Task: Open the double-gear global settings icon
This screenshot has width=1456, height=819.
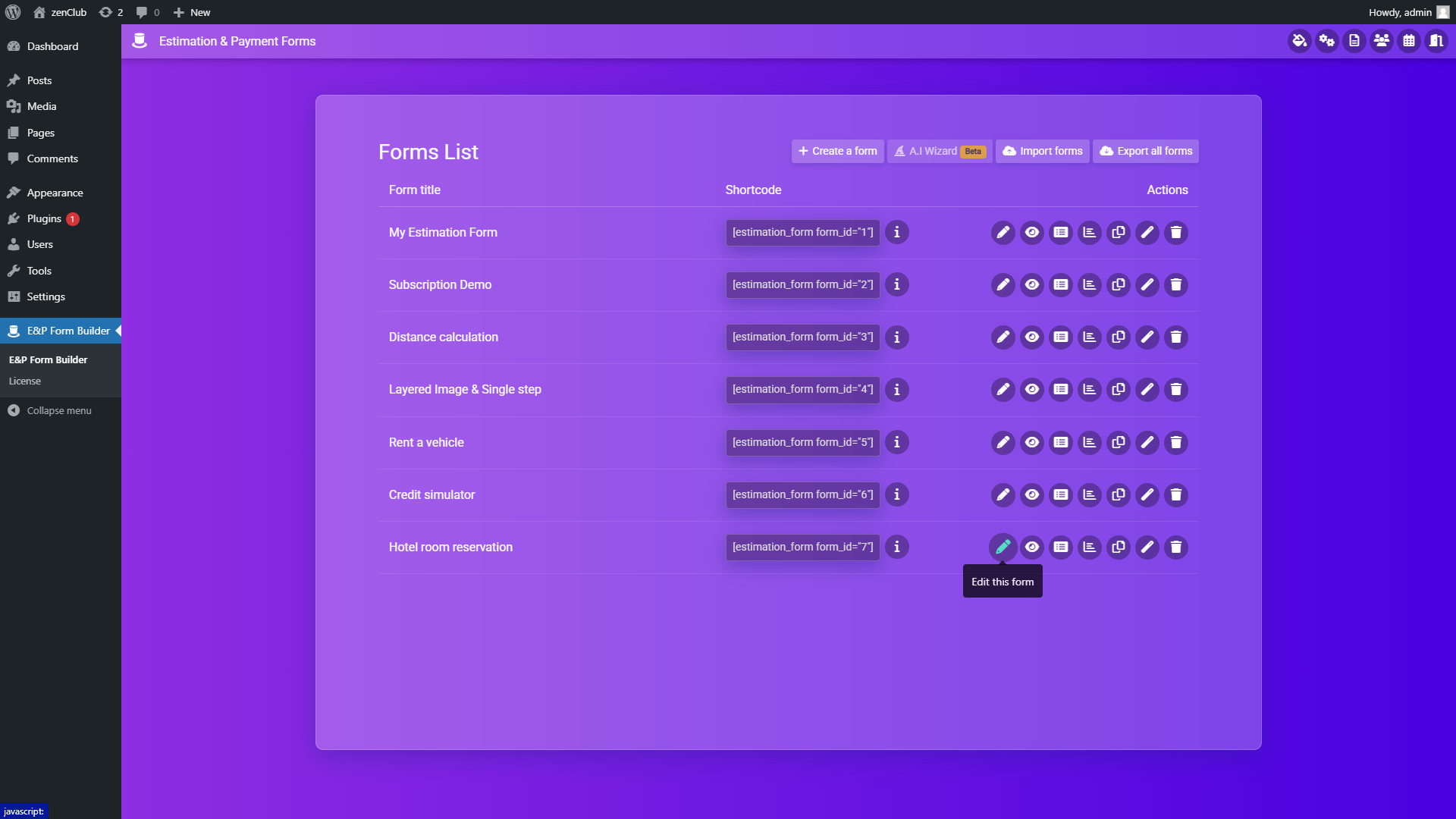Action: pyautogui.click(x=1327, y=41)
